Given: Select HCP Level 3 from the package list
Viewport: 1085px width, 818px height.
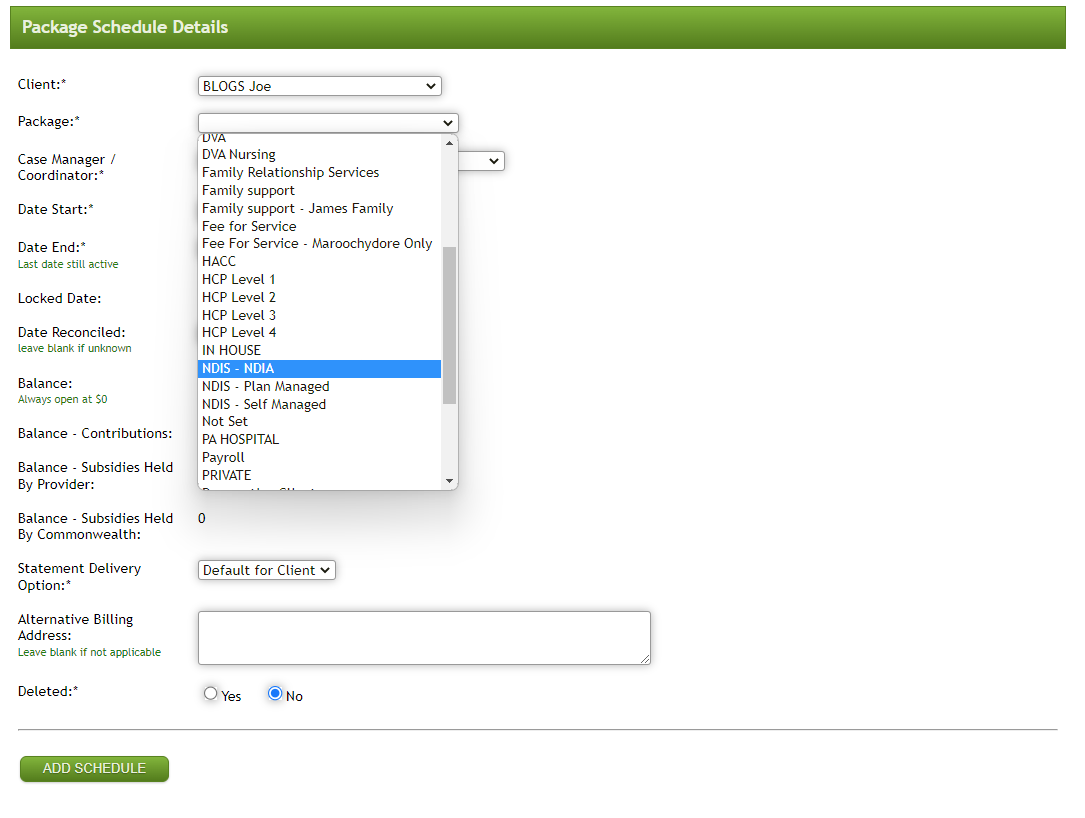Looking at the screenshot, I should 238,314.
